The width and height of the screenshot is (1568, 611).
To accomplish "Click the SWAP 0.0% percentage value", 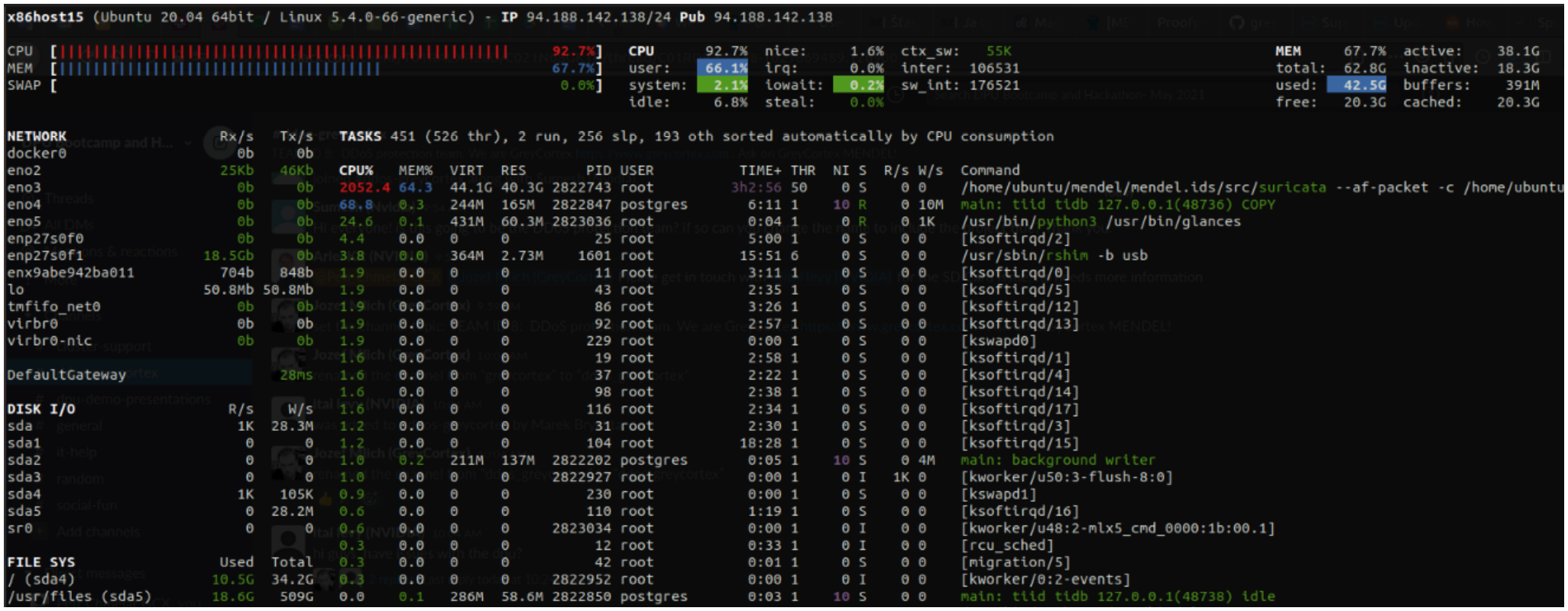I will click(577, 85).
